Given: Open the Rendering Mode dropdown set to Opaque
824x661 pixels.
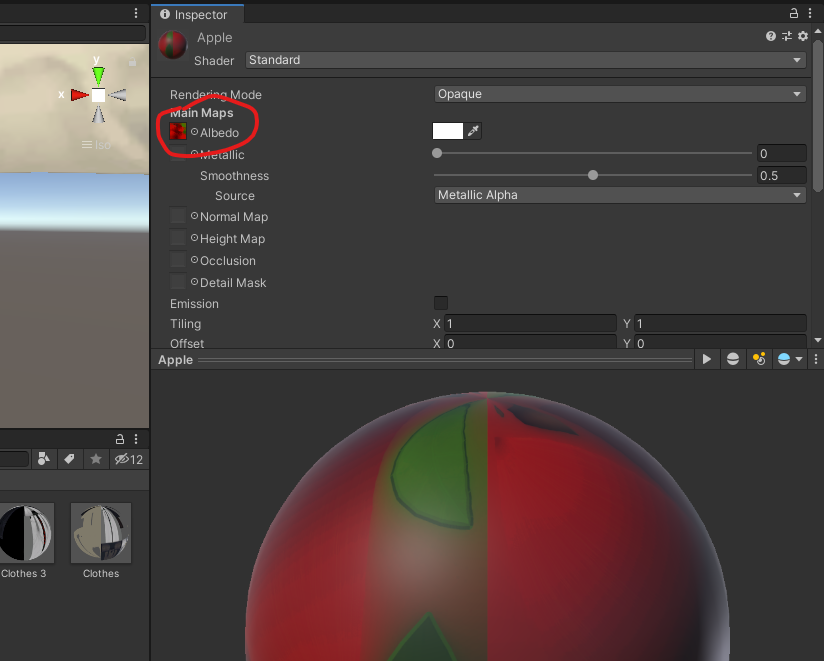Looking at the screenshot, I should click(x=620, y=94).
